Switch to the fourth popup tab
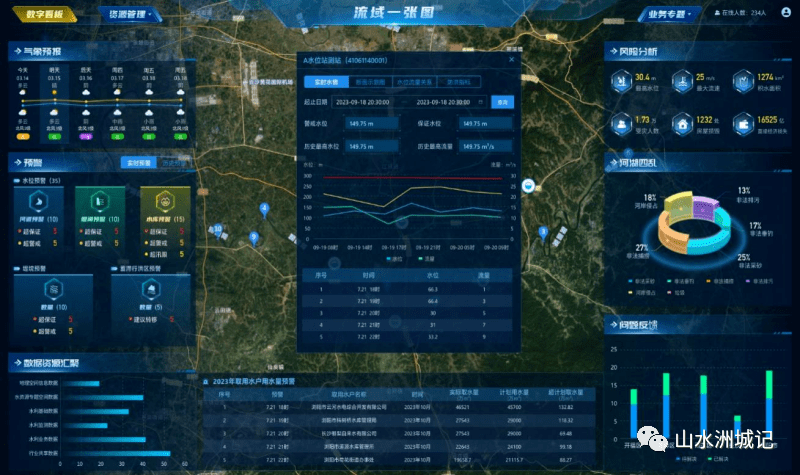The height and width of the screenshot is (475, 800). 458,82
